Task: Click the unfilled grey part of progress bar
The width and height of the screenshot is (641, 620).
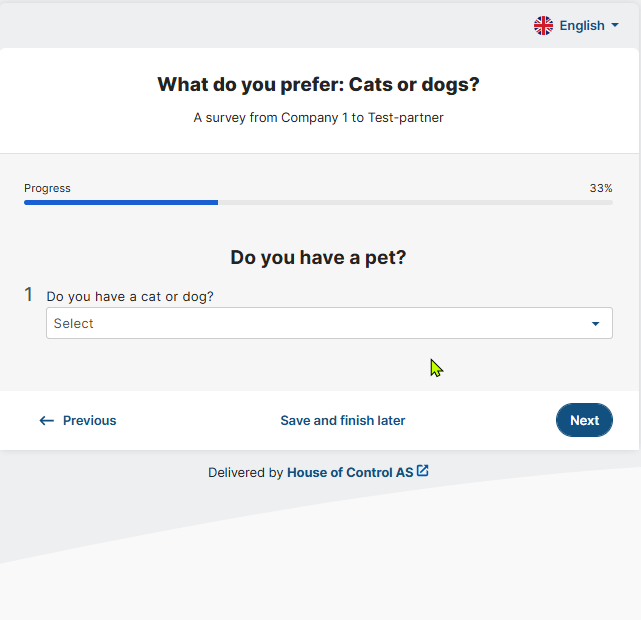Action: [415, 202]
